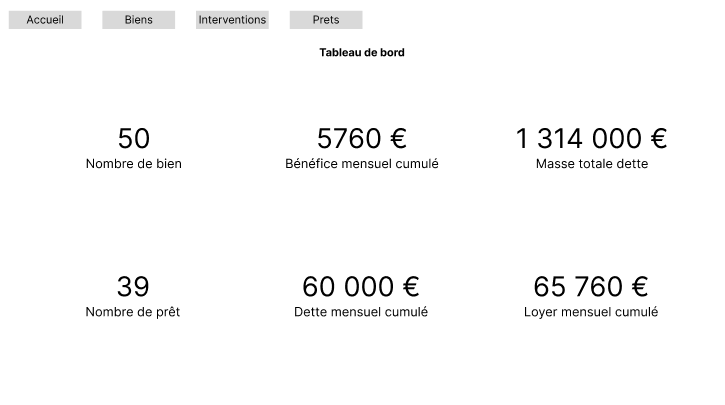Click the 5760 € profit figure

point(362,139)
